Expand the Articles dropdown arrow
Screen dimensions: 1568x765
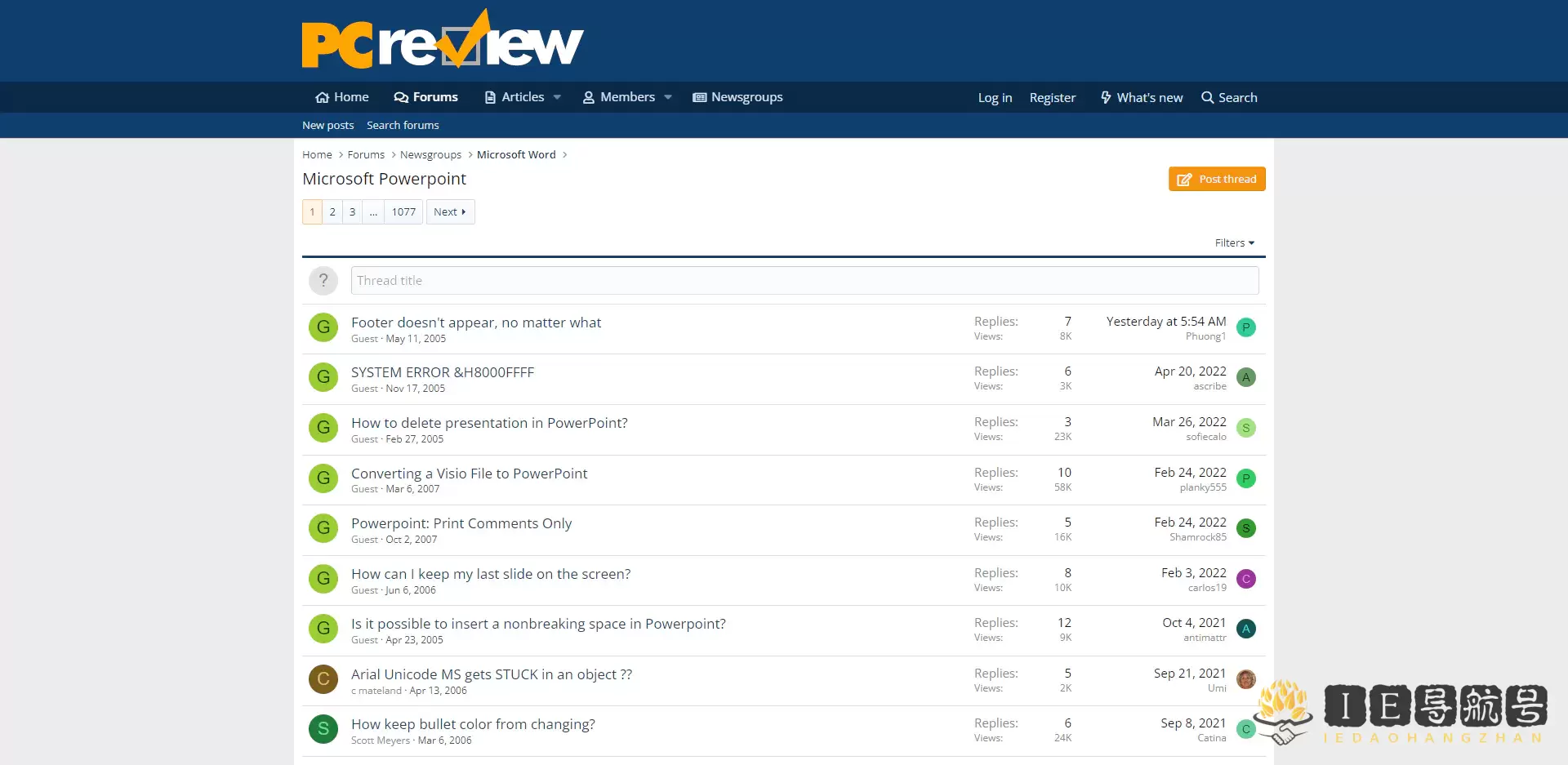coord(557,97)
